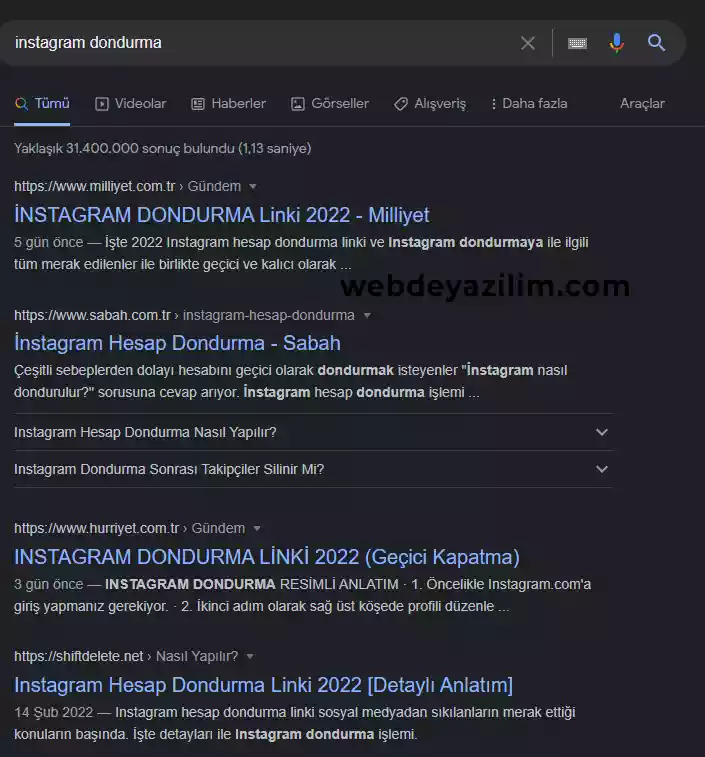Start voice search with the microphone icon
The width and height of the screenshot is (705, 757).
point(616,43)
